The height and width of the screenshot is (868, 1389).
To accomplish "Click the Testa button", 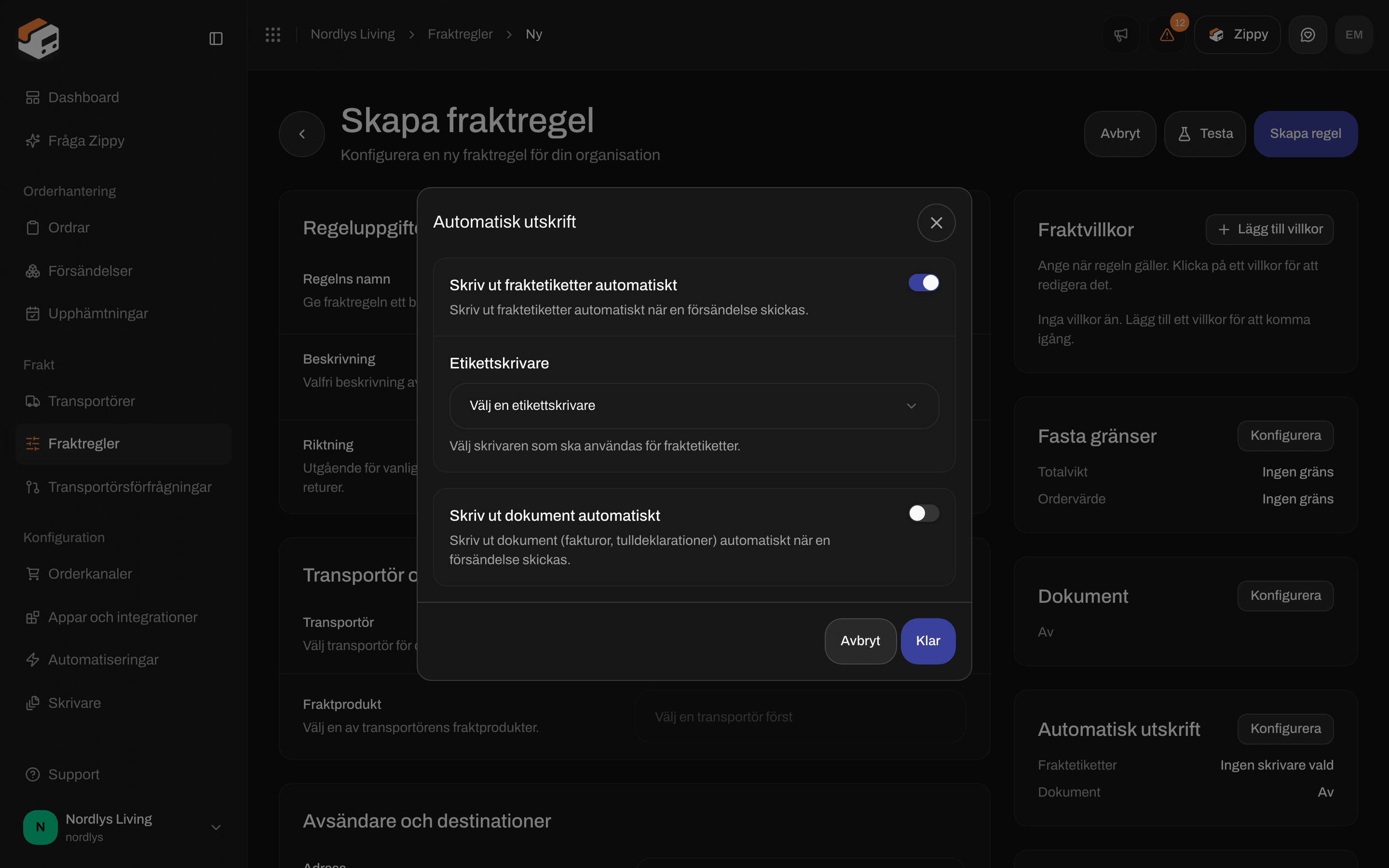I will click(x=1205, y=134).
